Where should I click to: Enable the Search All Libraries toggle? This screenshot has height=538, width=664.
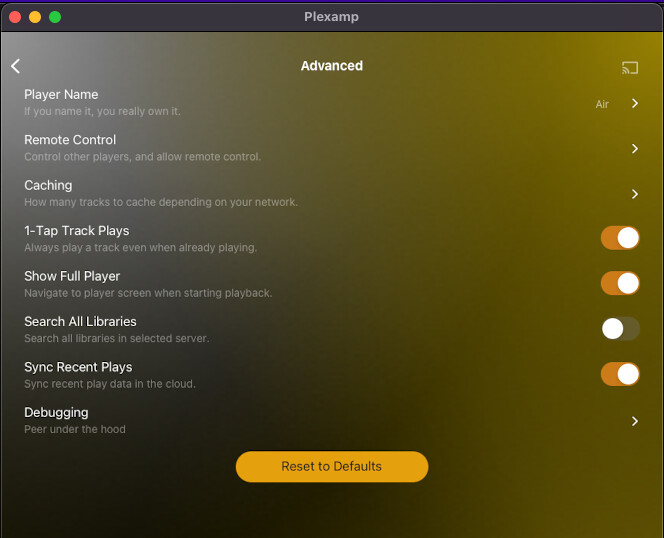point(620,329)
